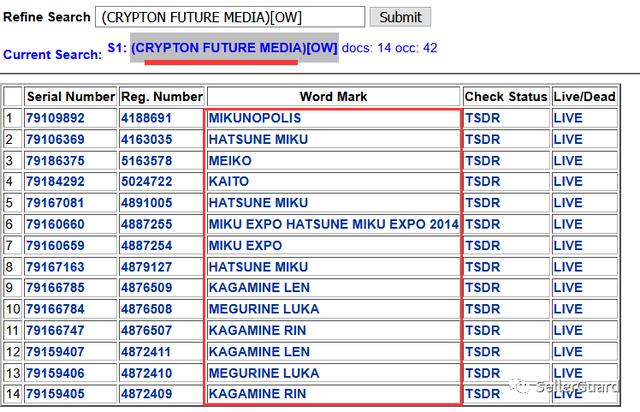Open KAGAMINE RIN mark in row 11
Viewport: 640px width, 412px height.
pos(258,330)
